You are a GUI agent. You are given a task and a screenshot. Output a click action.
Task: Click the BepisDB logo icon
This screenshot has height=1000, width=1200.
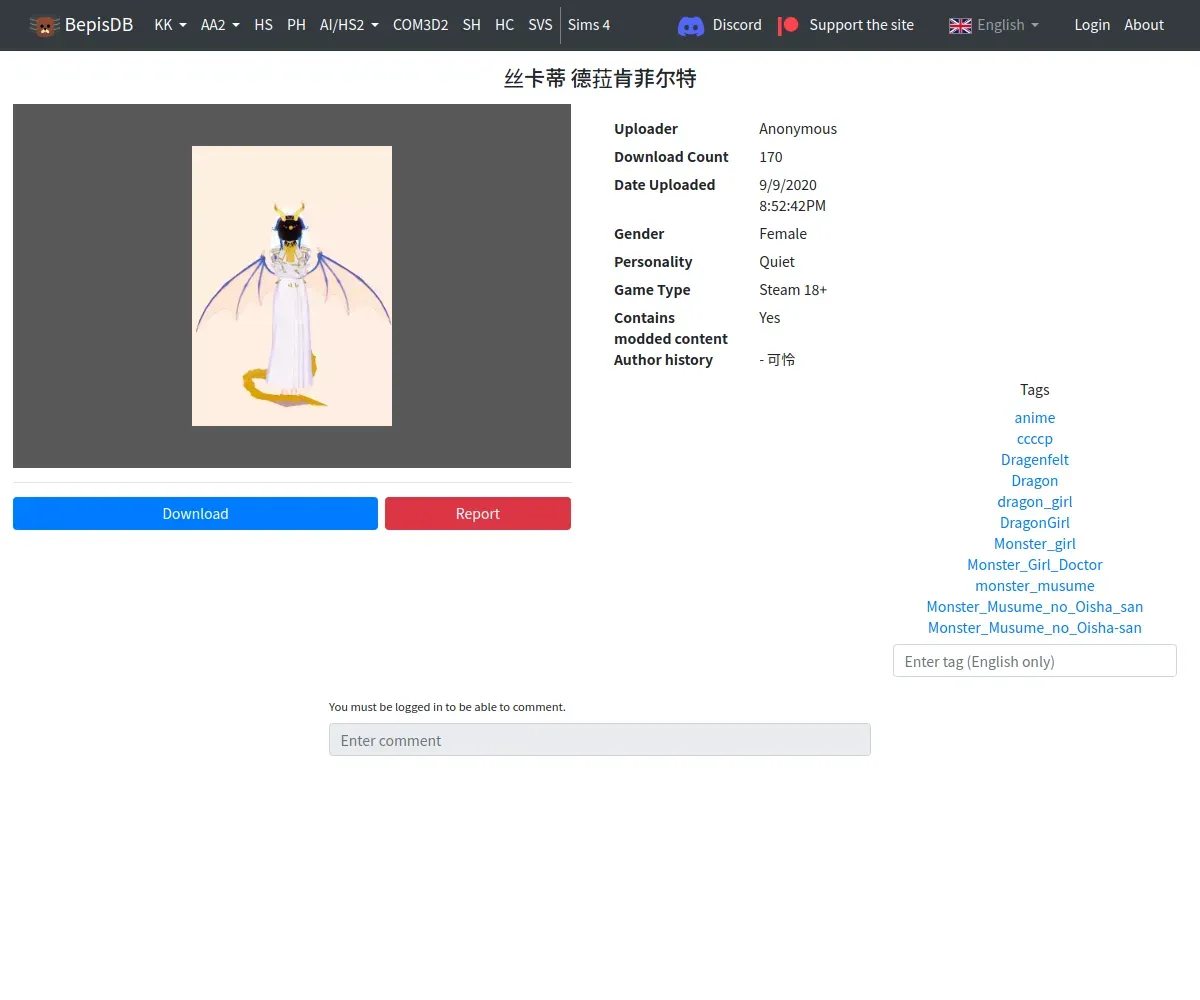pyautogui.click(x=44, y=25)
